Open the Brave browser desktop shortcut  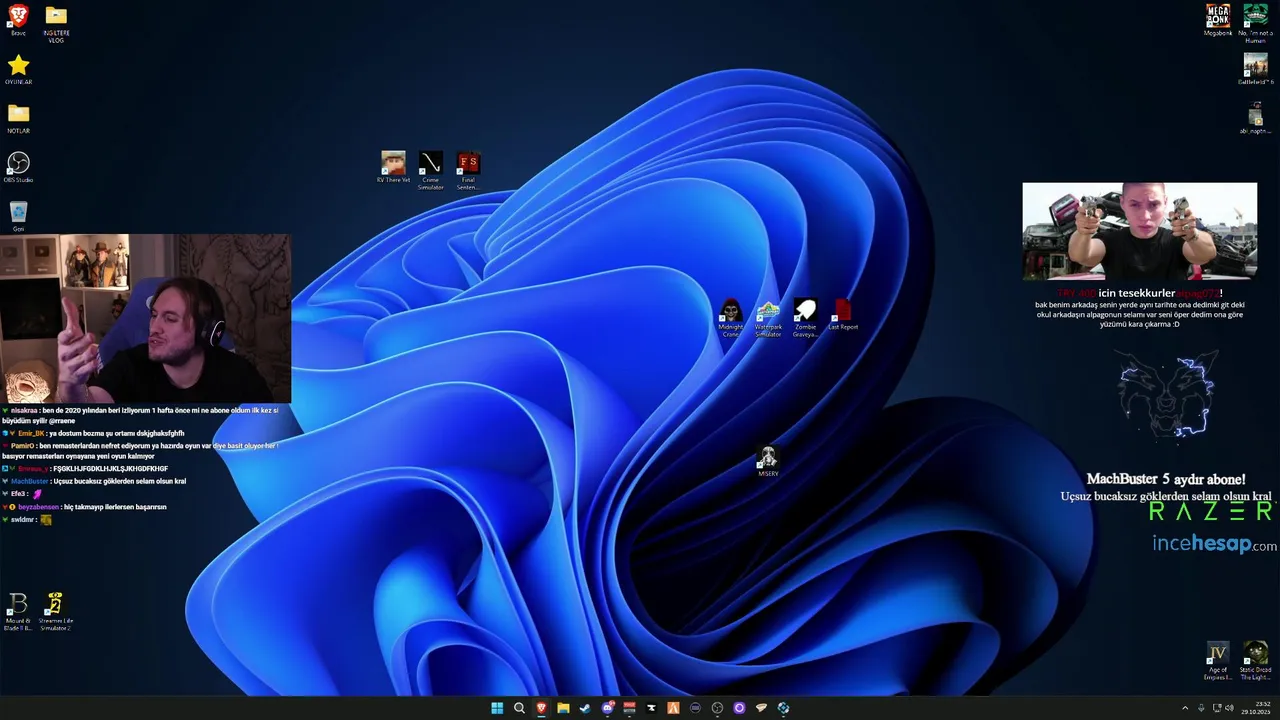18,20
